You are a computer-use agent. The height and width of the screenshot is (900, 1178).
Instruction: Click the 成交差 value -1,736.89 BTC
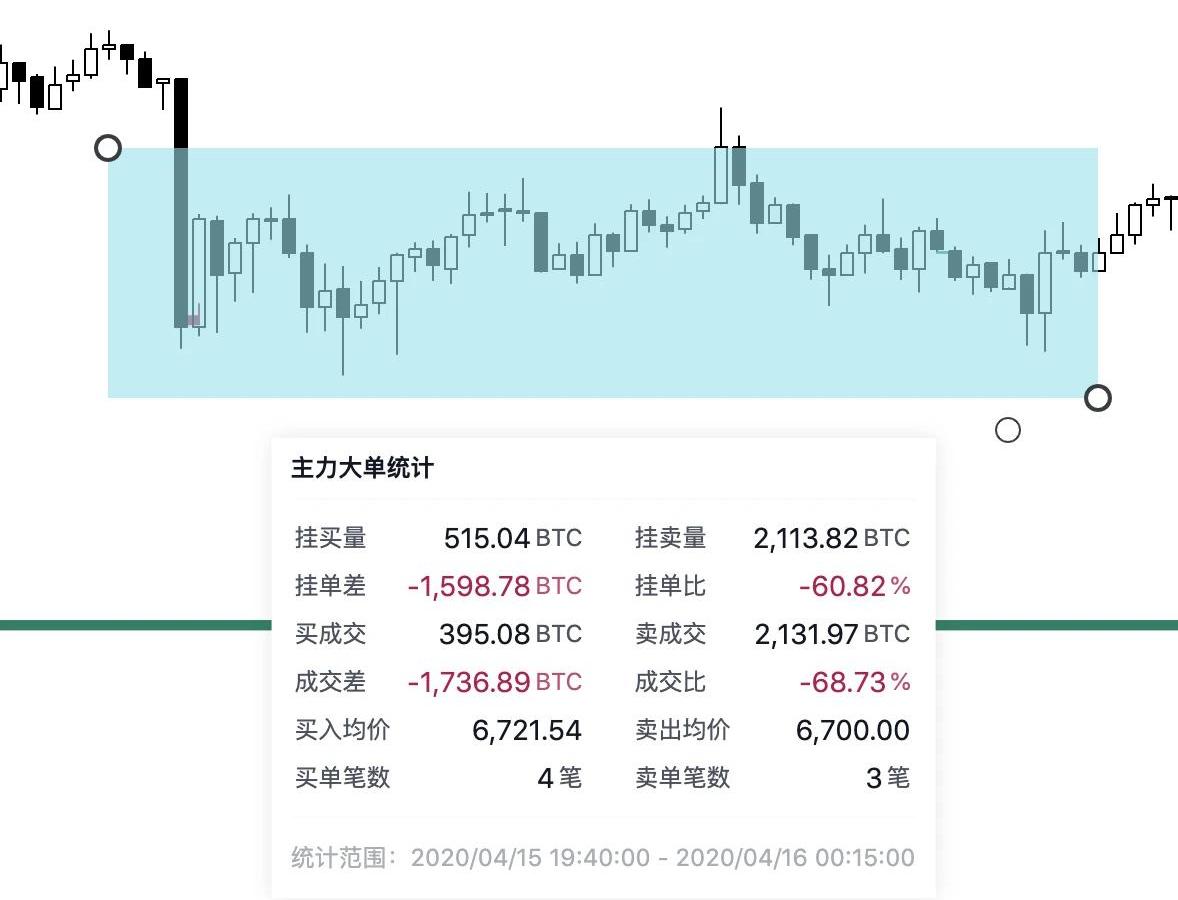[x=494, y=682]
